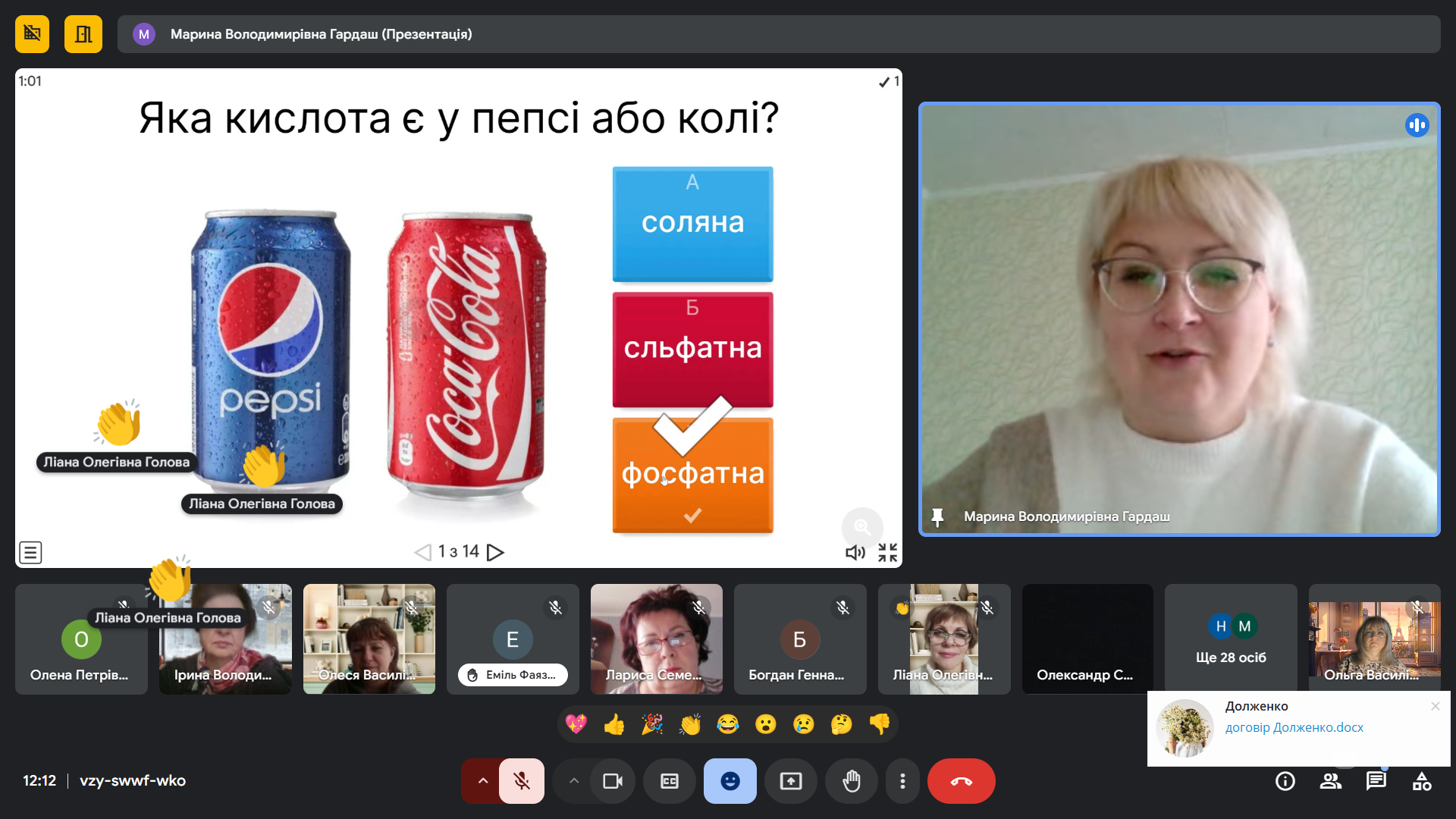Send thinking face reaction
The width and height of the screenshot is (1456, 819).
(842, 724)
